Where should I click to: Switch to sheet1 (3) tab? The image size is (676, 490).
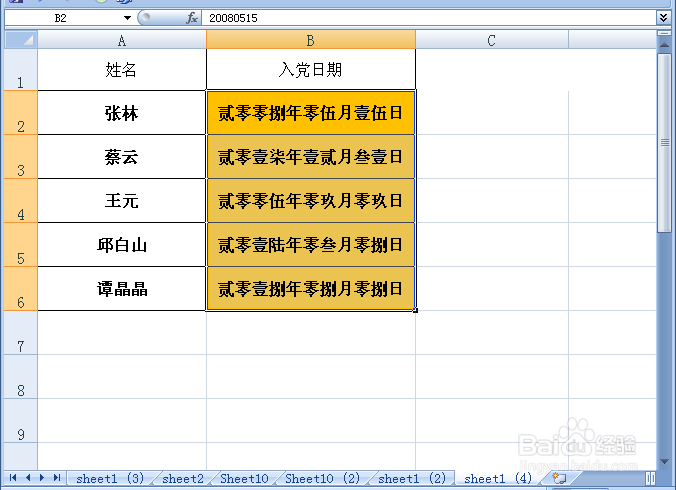110,478
